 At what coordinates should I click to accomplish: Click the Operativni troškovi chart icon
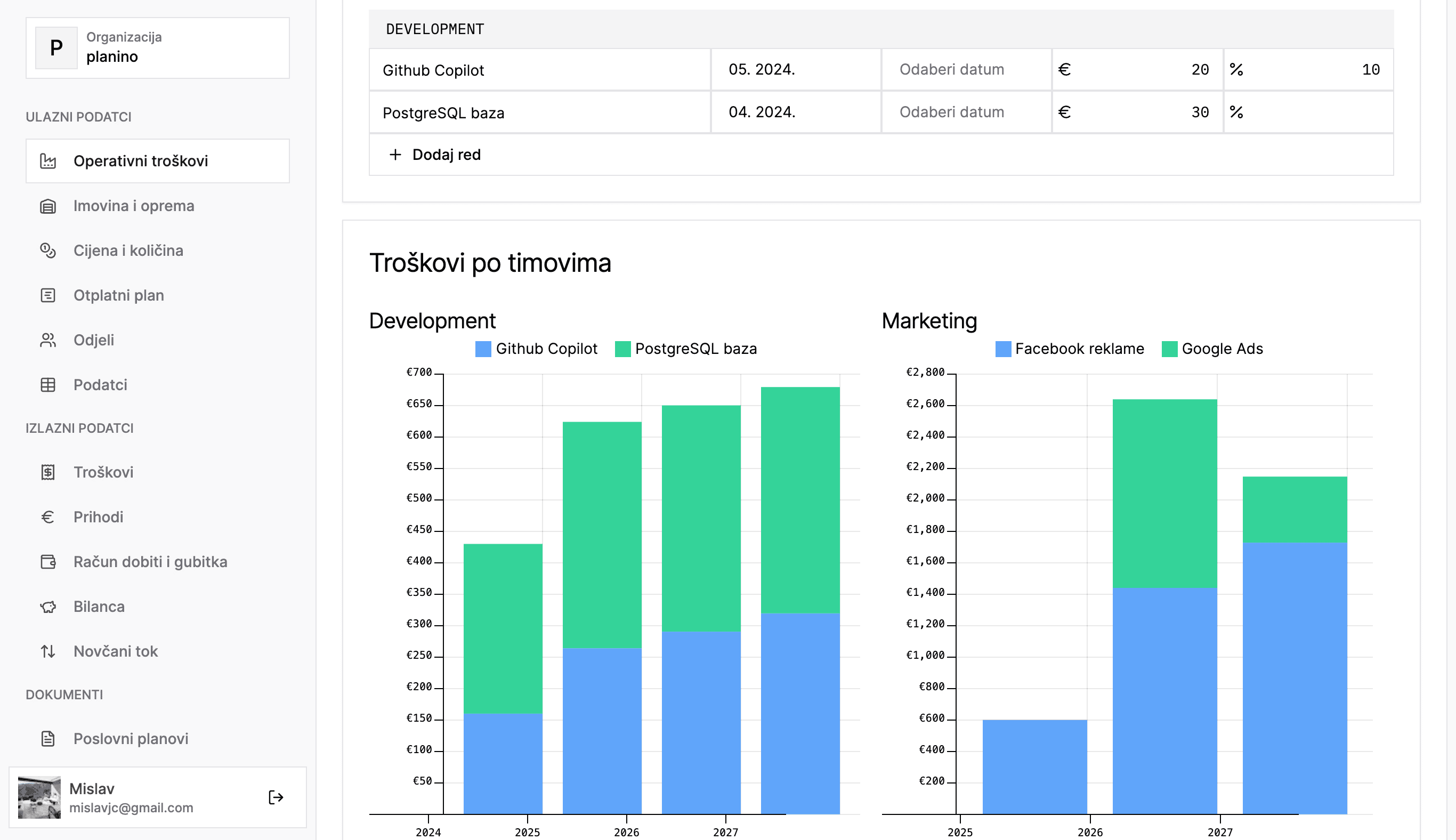[48, 161]
